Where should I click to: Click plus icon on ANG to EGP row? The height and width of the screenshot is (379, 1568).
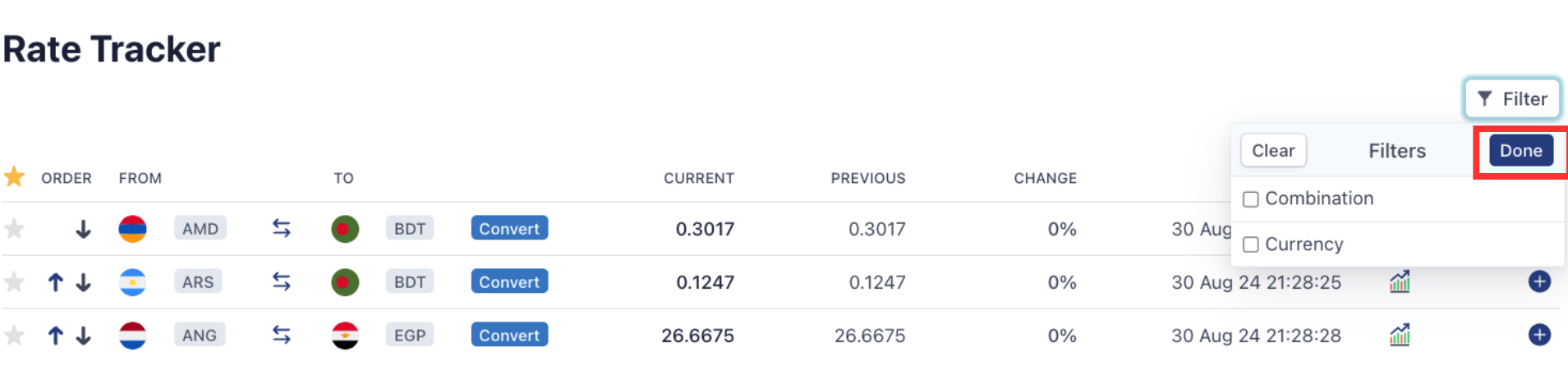(1539, 335)
